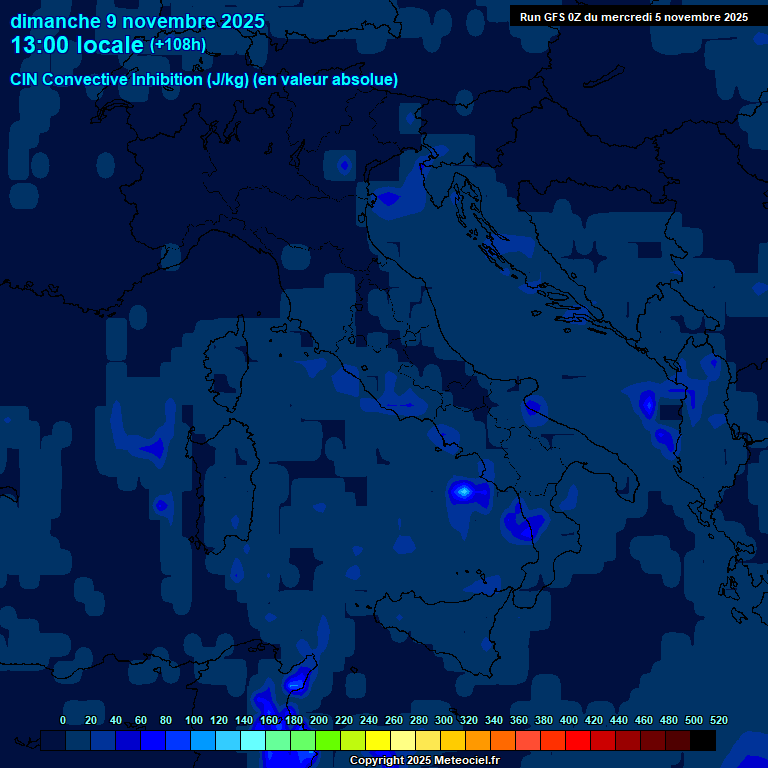The height and width of the screenshot is (768, 768).
Task: Click the bright blue patch at bottom-right corner
Action: pyautogui.click(x=748, y=750)
